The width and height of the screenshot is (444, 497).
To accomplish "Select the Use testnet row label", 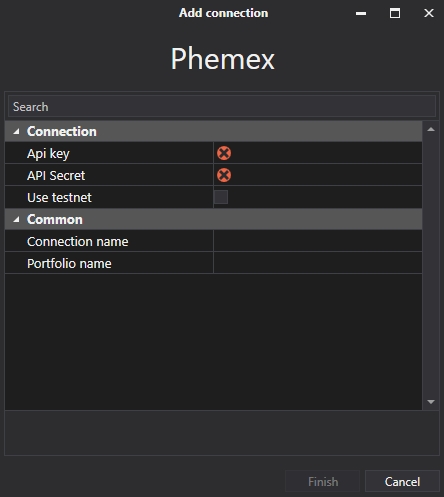I will click(59, 198).
